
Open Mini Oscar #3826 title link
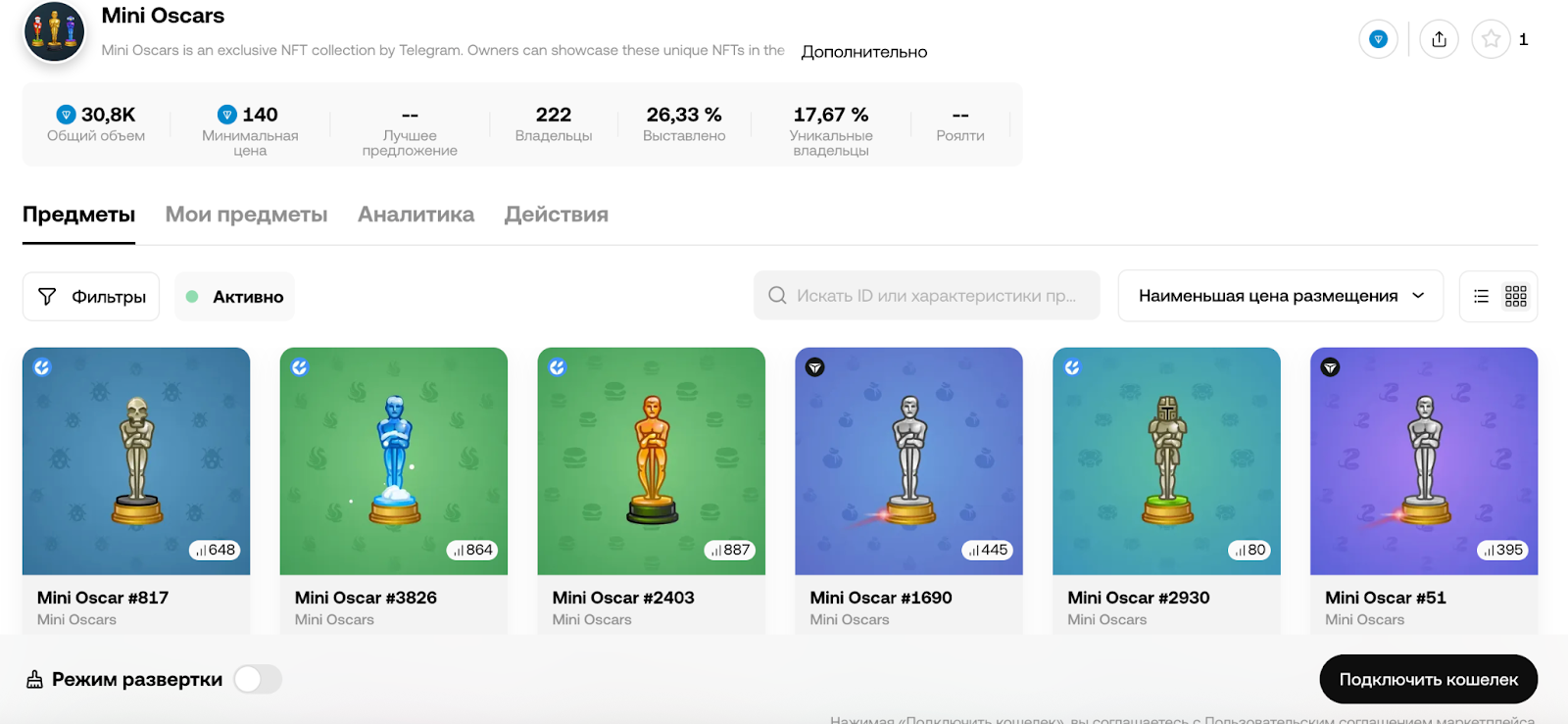point(366,598)
